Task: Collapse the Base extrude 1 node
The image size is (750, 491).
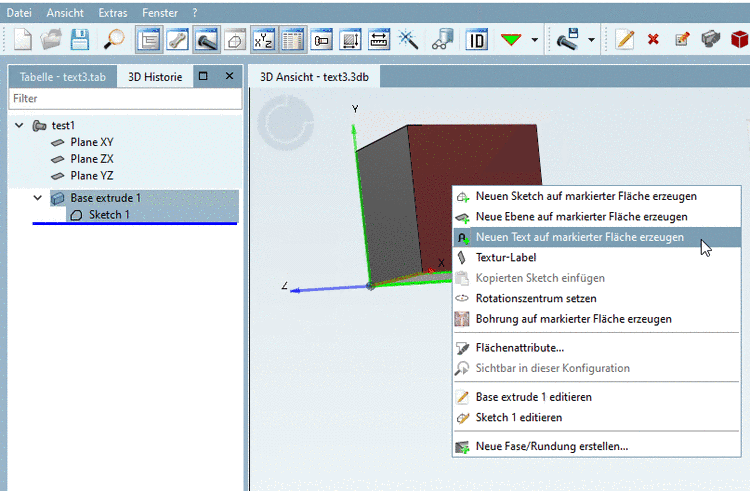Action: tap(38, 197)
